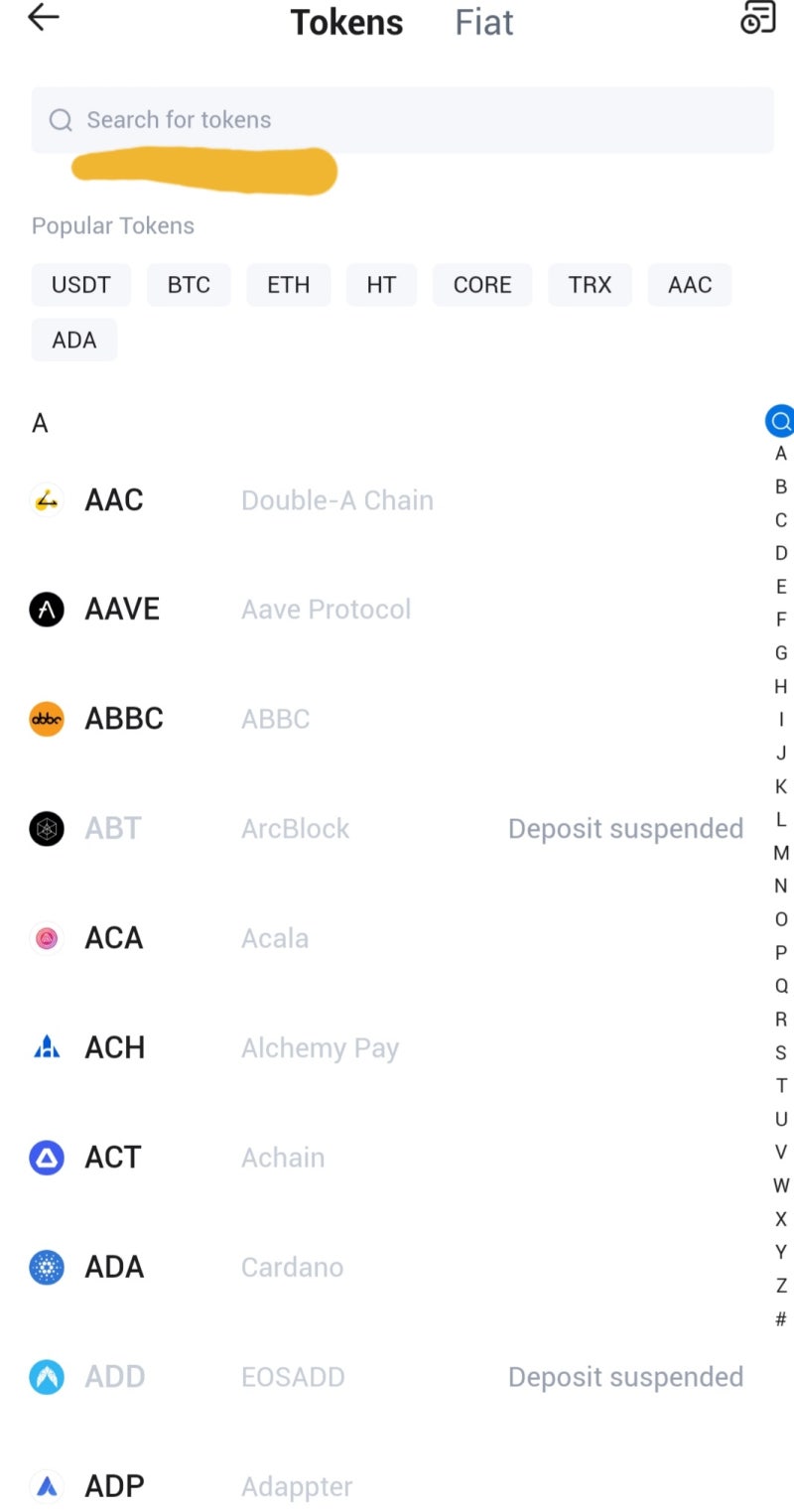The image size is (794, 1512).
Task: Select the TRX popular token chip
Action: (x=590, y=285)
